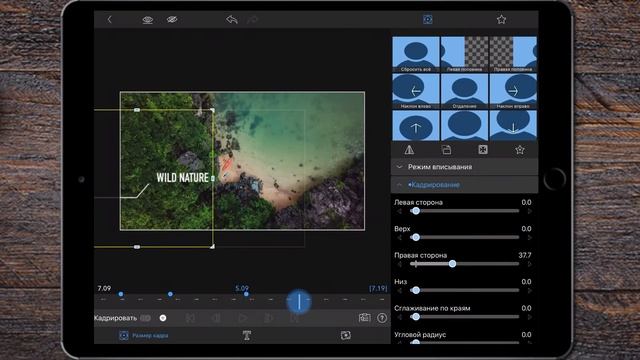The width and height of the screenshot is (640, 360).
Task: Select the first keyframe marker on timeline
Action: 121,294
